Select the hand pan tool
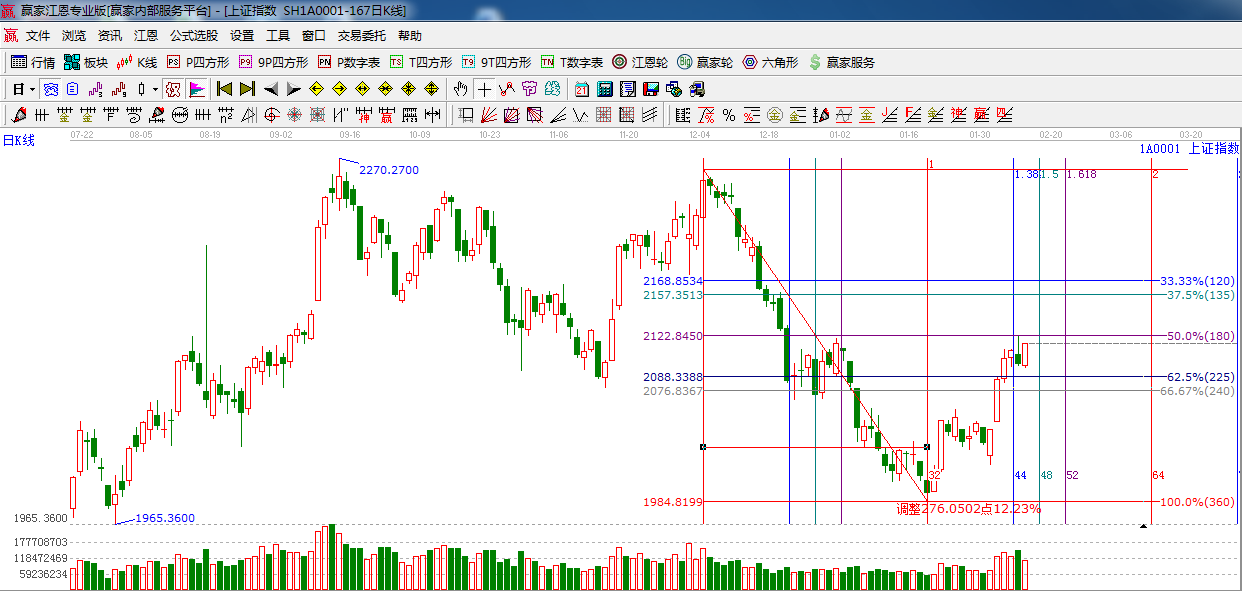This screenshot has width=1242, height=591. pyautogui.click(x=461, y=89)
